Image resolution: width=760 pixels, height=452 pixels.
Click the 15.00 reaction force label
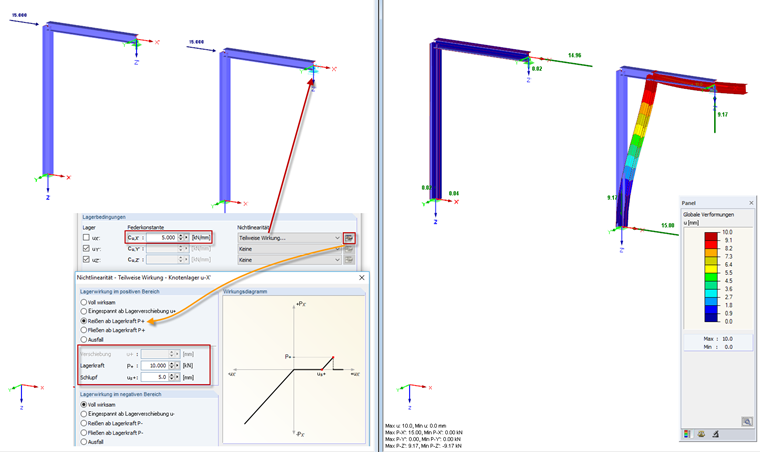point(667,225)
